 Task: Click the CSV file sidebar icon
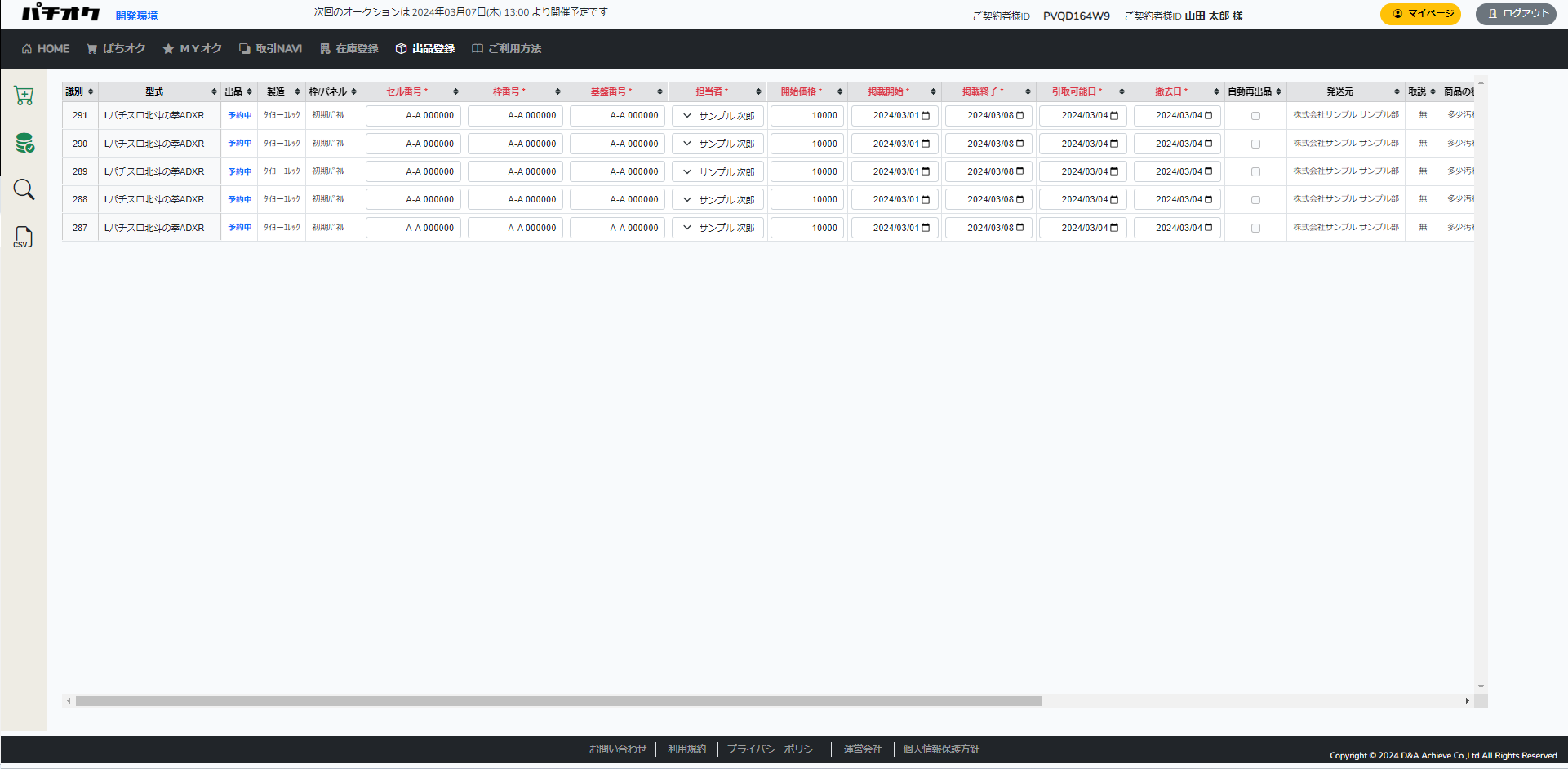point(23,238)
